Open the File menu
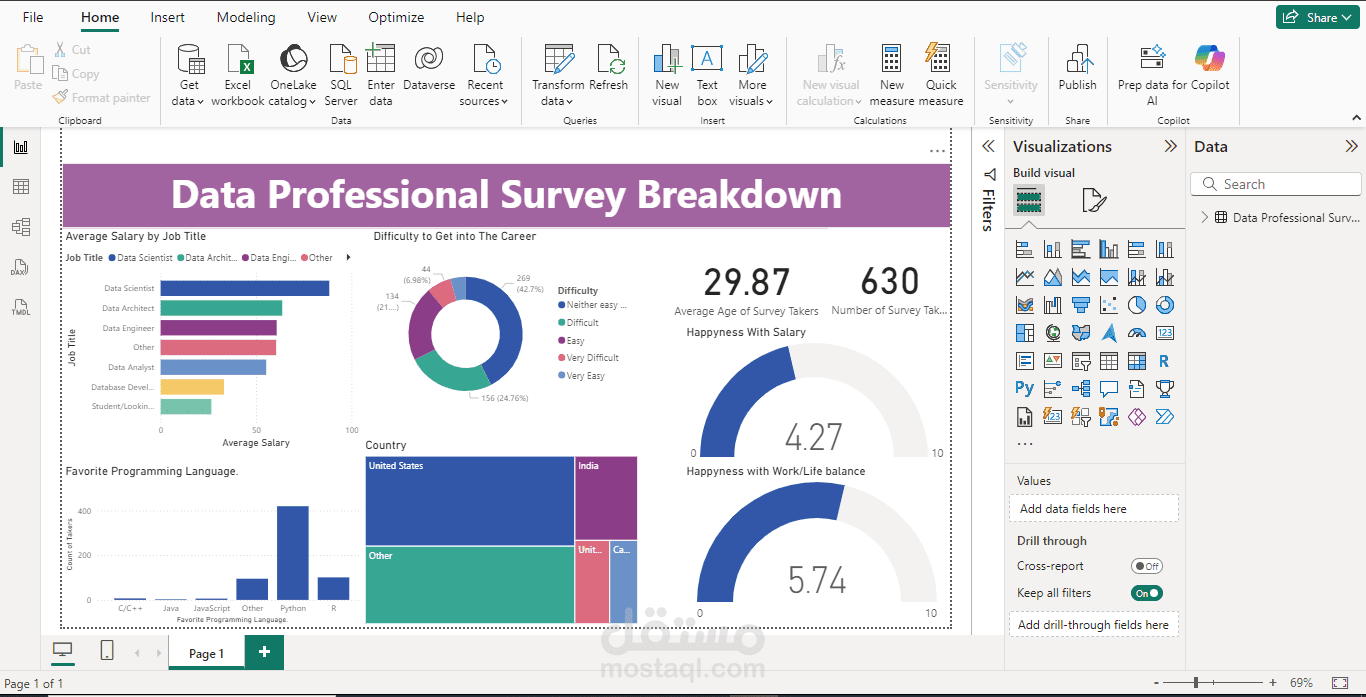1366x697 pixels. tap(33, 17)
